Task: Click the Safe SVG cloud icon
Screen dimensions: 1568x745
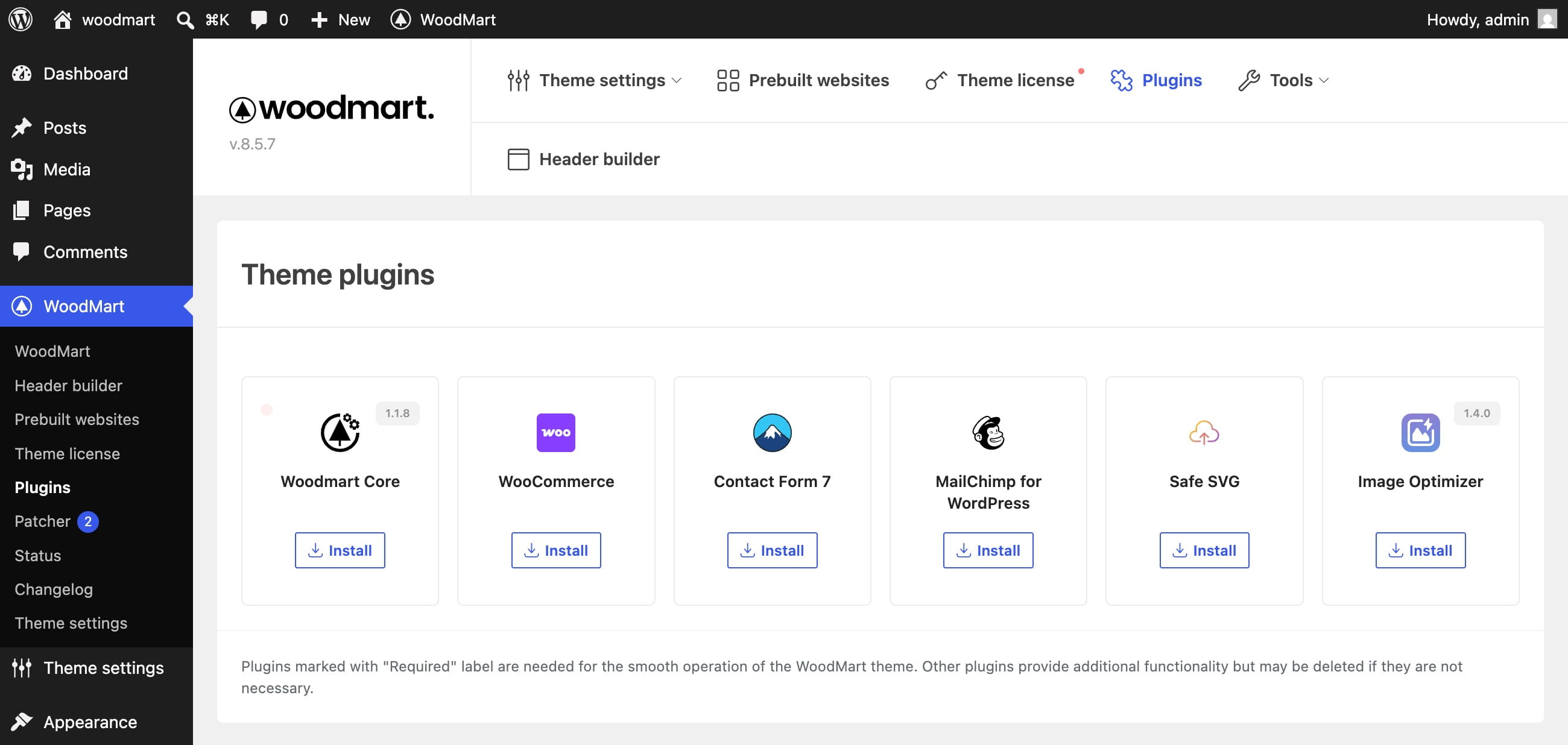Action: tap(1204, 432)
